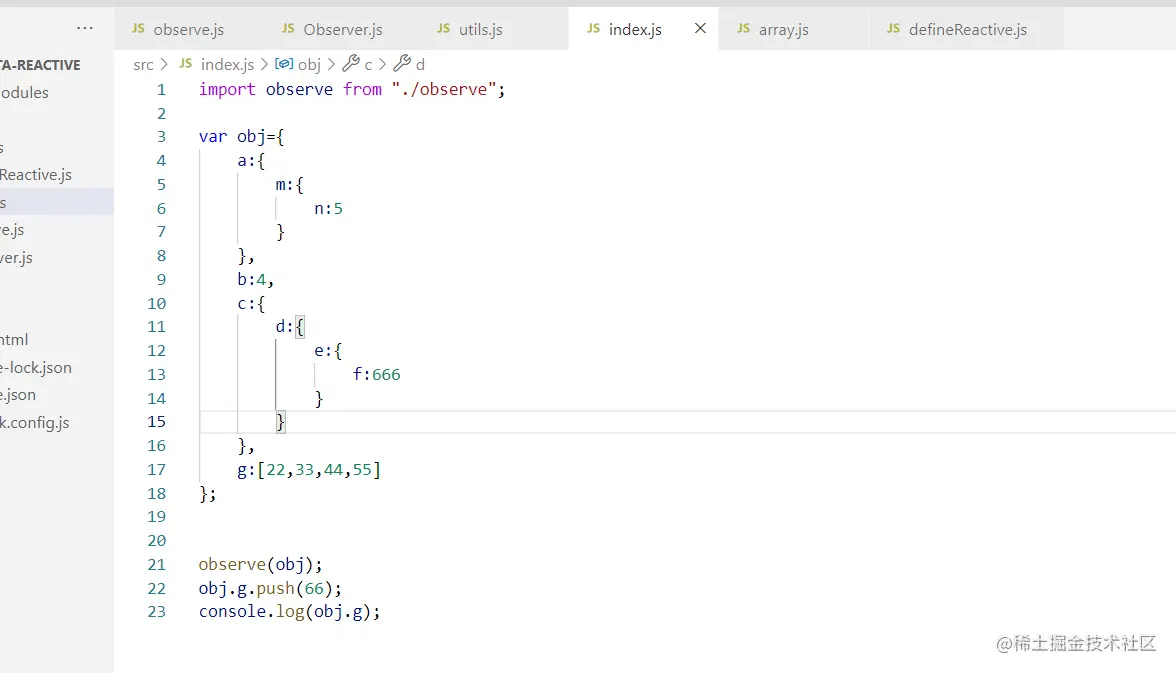This screenshot has width=1176, height=673.
Task: Open the observe.js tab
Action: pos(188,29)
